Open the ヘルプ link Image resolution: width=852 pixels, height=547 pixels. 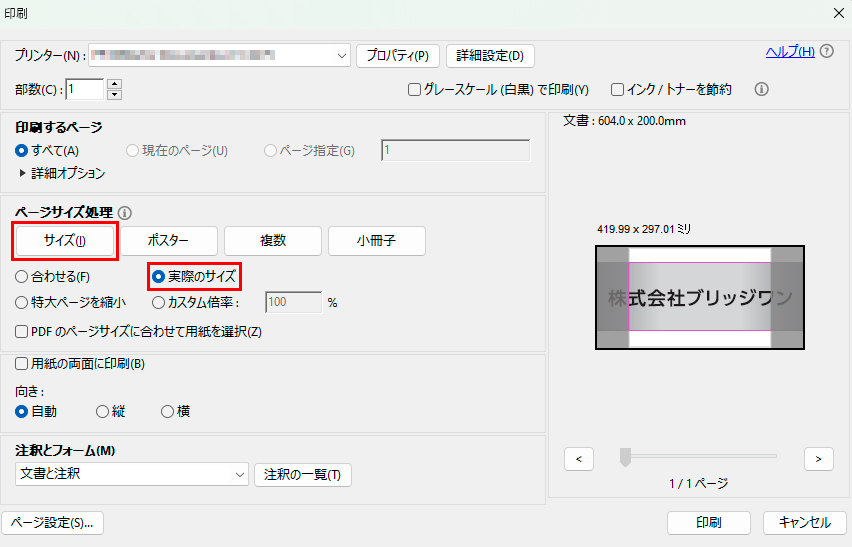[x=789, y=52]
